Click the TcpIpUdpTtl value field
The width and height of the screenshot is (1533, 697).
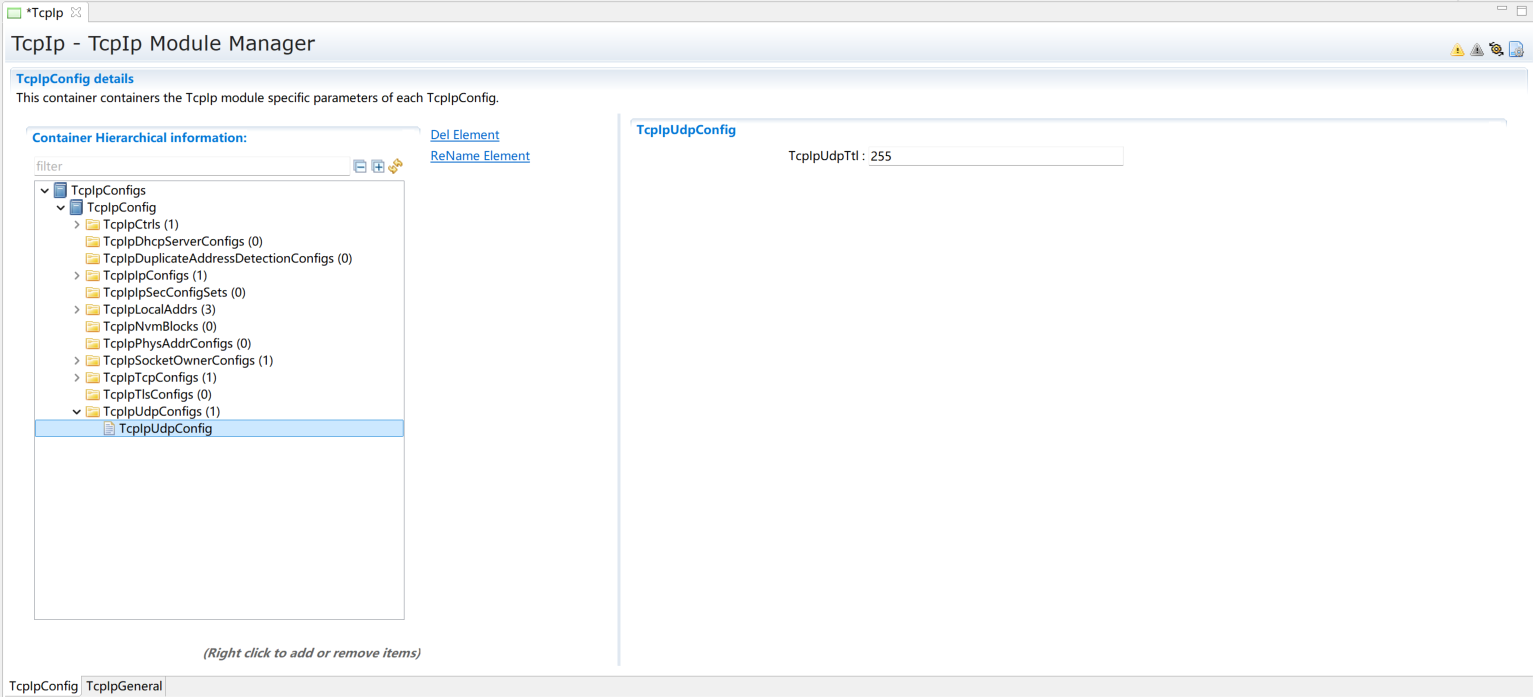(x=995, y=157)
